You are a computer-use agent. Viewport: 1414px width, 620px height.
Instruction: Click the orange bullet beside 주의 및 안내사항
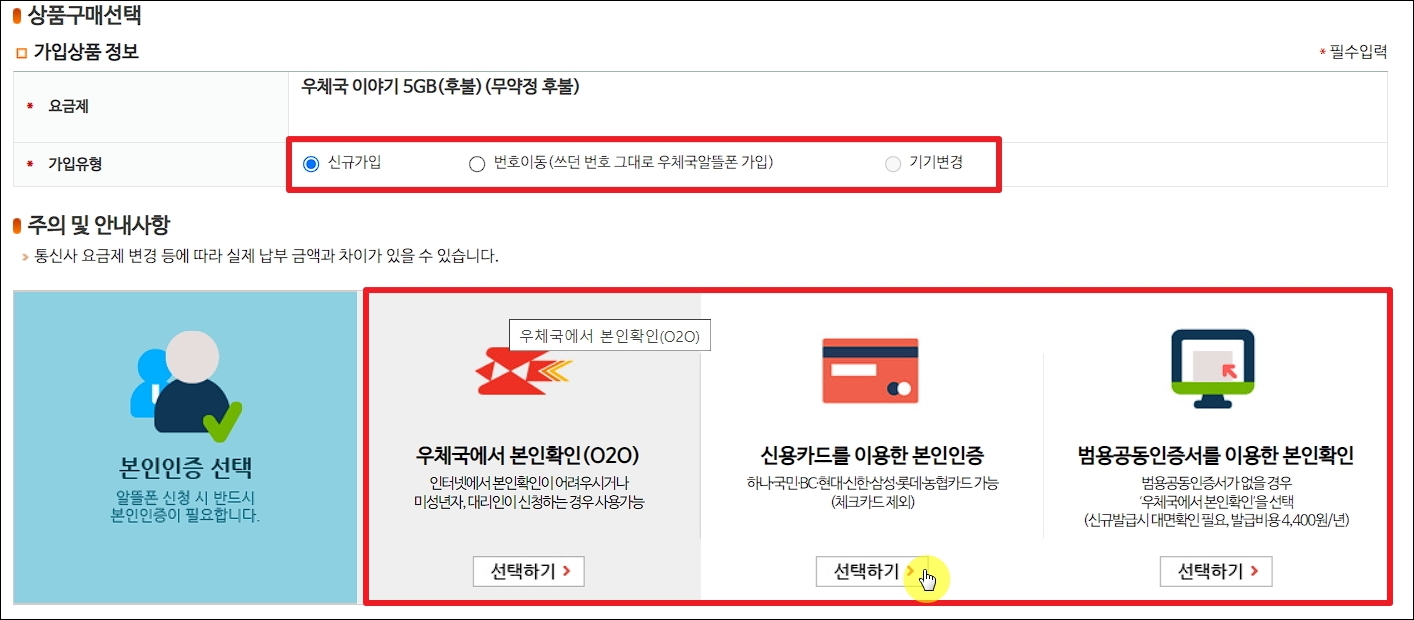pos(17,225)
